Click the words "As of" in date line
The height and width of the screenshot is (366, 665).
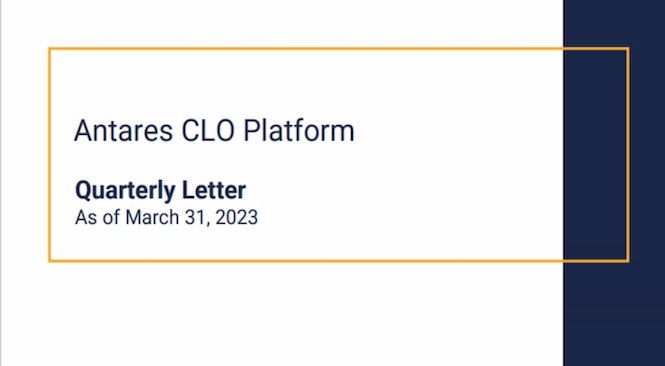pyautogui.click(x=98, y=218)
